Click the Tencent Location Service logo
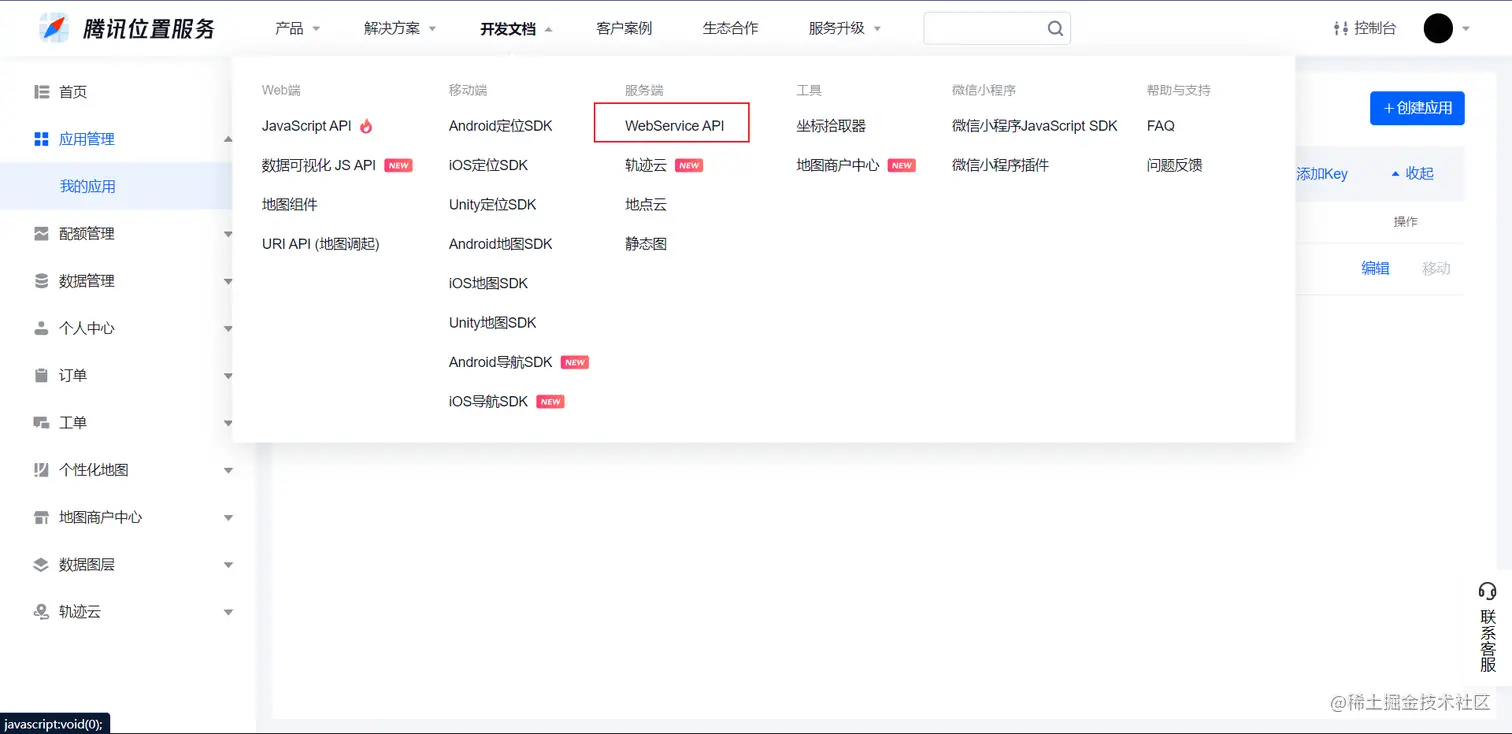Image resolution: width=1512 pixels, height=734 pixels. [x=126, y=28]
